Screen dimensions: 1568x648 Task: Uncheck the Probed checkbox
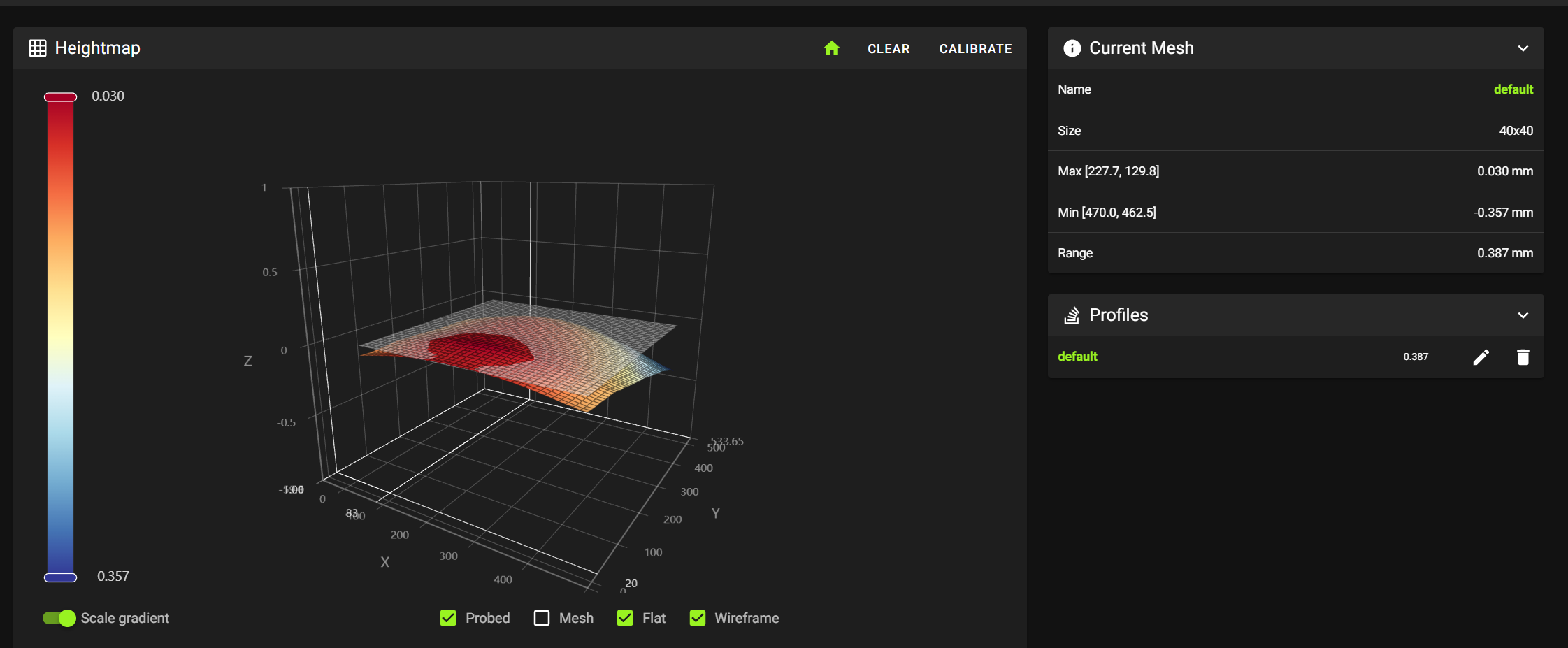(x=448, y=618)
